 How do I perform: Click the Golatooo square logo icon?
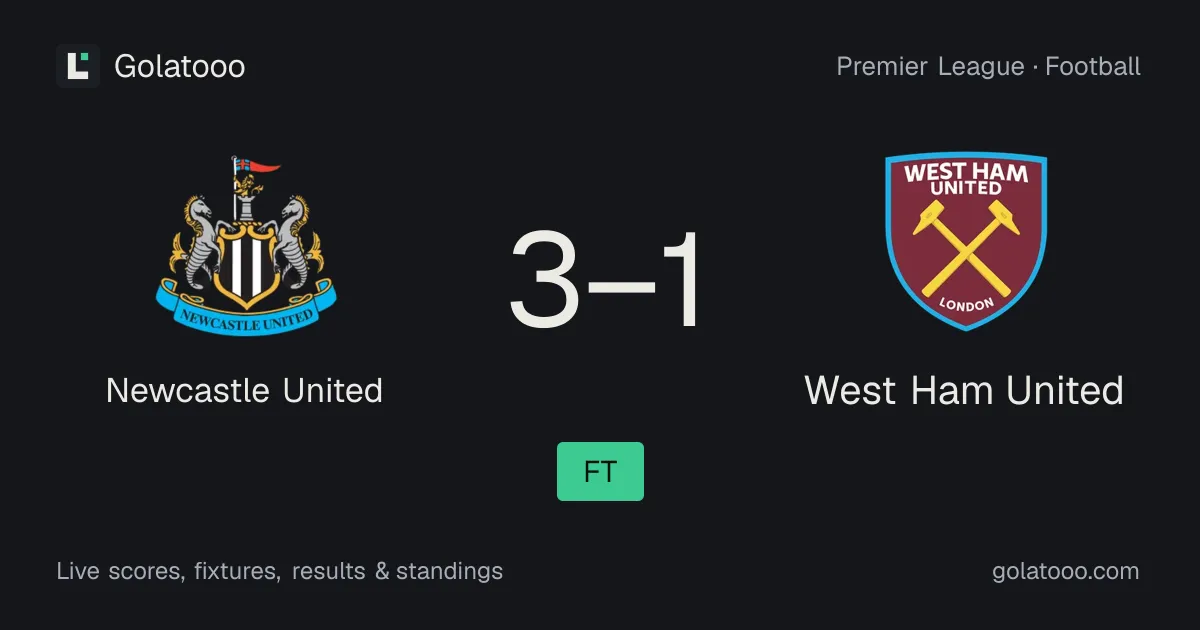click(78, 66)
